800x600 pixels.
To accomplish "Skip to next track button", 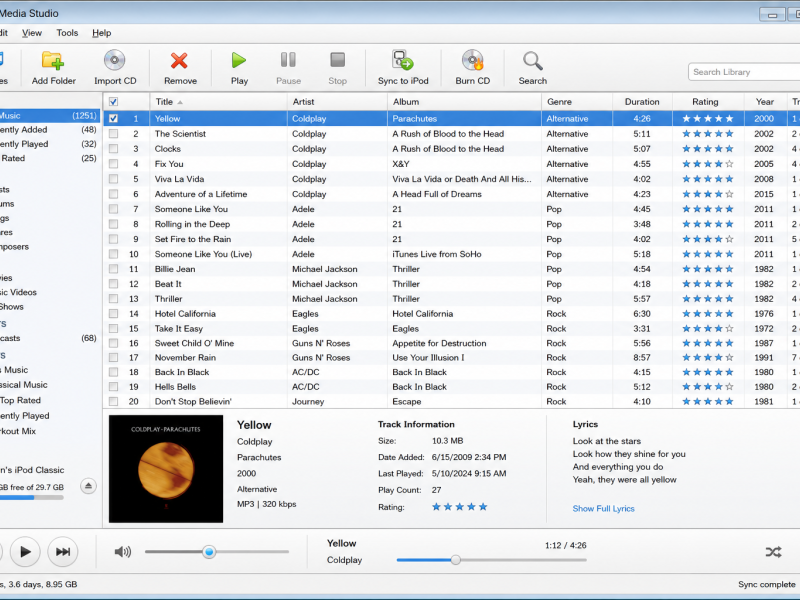I will [x=63, y=552].
